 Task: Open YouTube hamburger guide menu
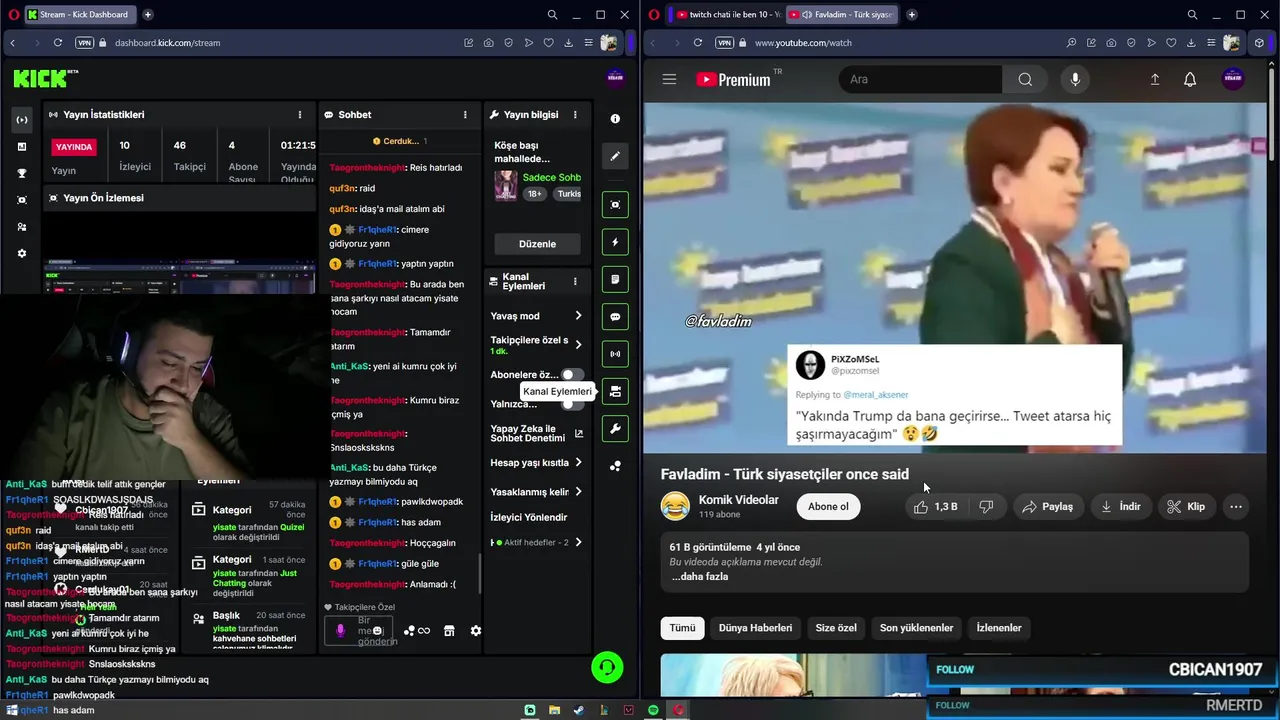(669, 79)
